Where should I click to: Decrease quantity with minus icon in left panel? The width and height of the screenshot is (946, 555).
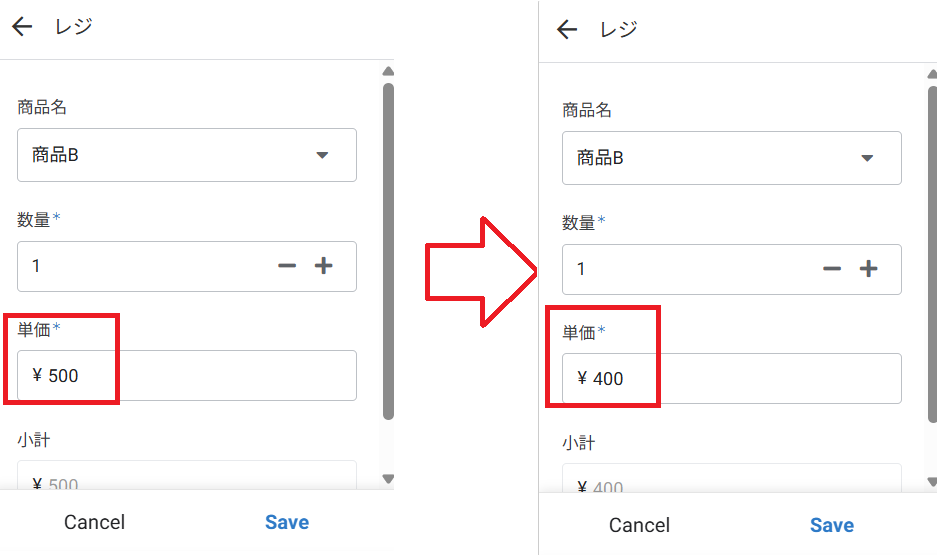coord(287,266)
